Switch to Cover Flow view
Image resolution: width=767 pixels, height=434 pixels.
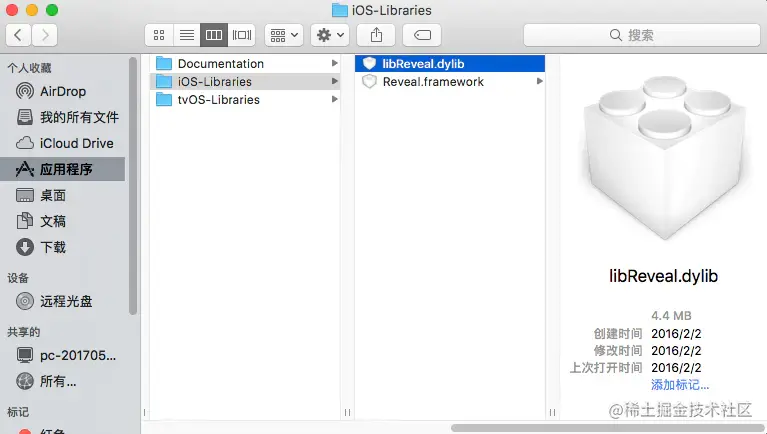242,35
